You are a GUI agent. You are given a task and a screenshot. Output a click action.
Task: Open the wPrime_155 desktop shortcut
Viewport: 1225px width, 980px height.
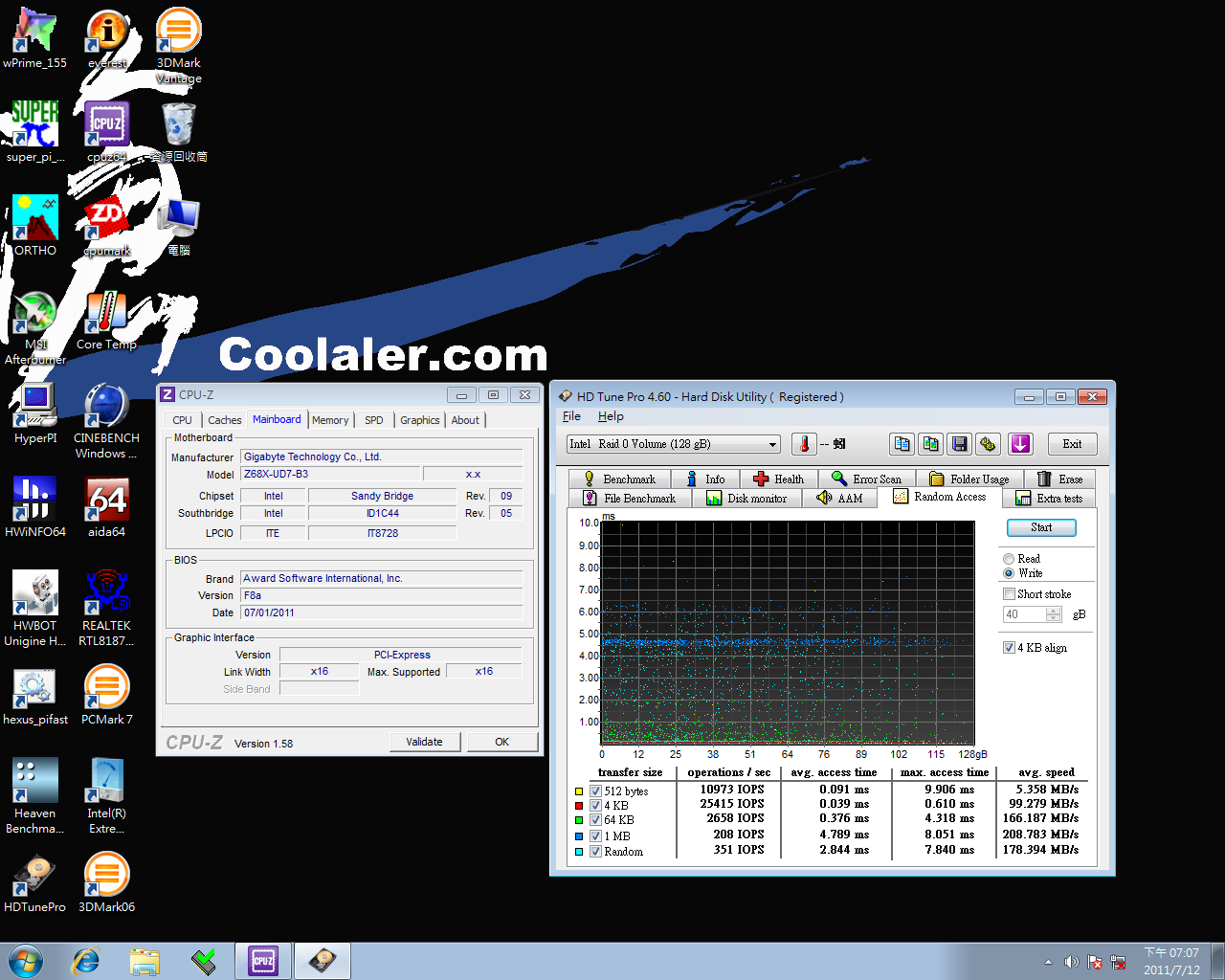[35, 38]
